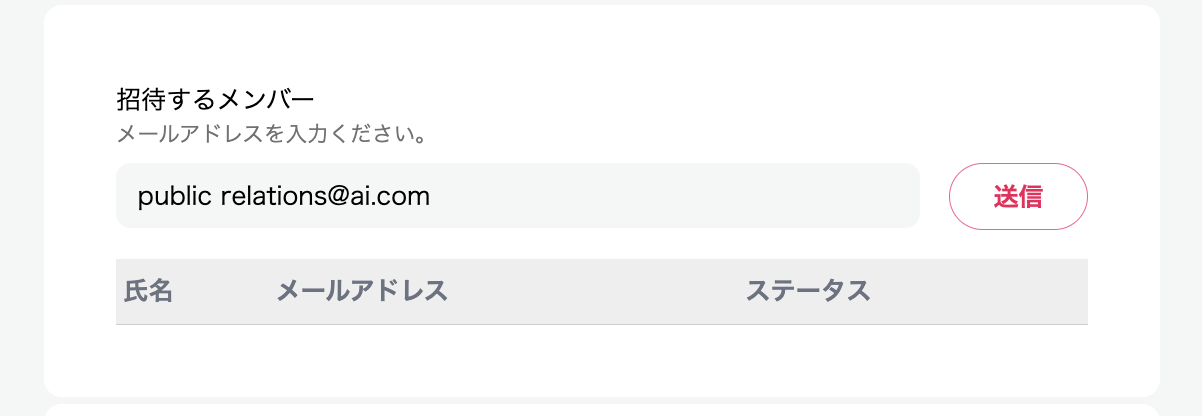Click the 招待するメンバー heading label
Screen dimensions: 1202x416
pyautogui.click(x=216, y=99)
